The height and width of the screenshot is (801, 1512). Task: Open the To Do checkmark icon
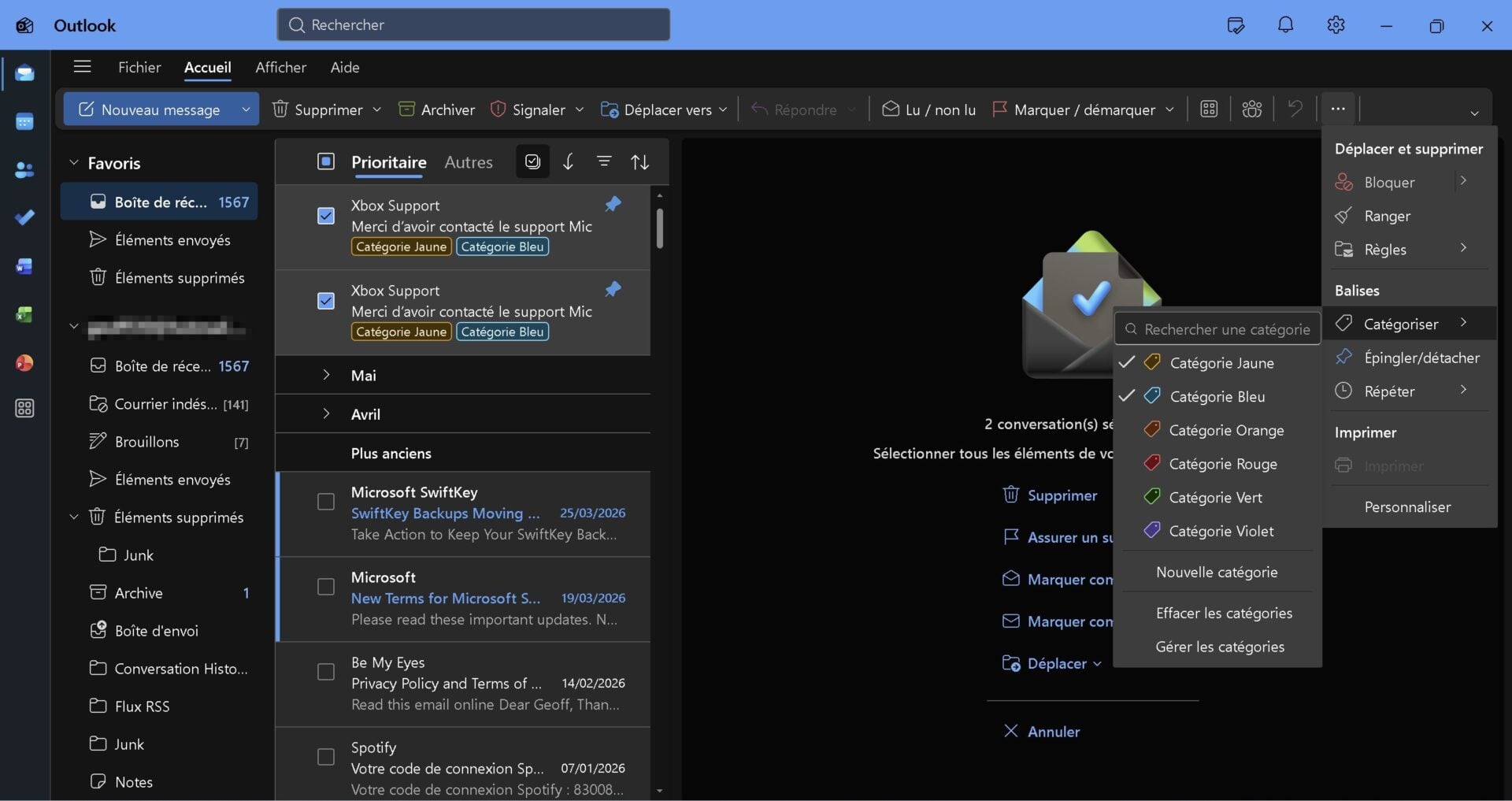[x=24, y=218]
